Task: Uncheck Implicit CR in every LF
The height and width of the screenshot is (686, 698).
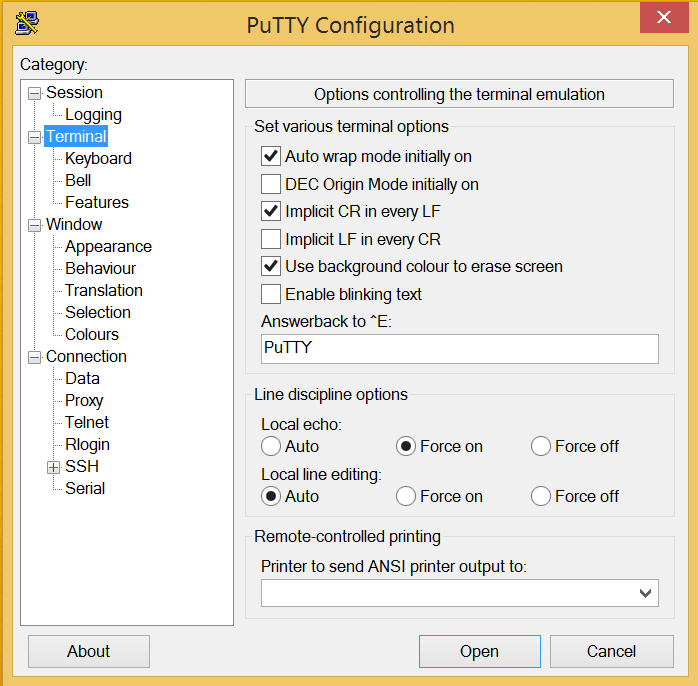Action: (x=271, y=211)
